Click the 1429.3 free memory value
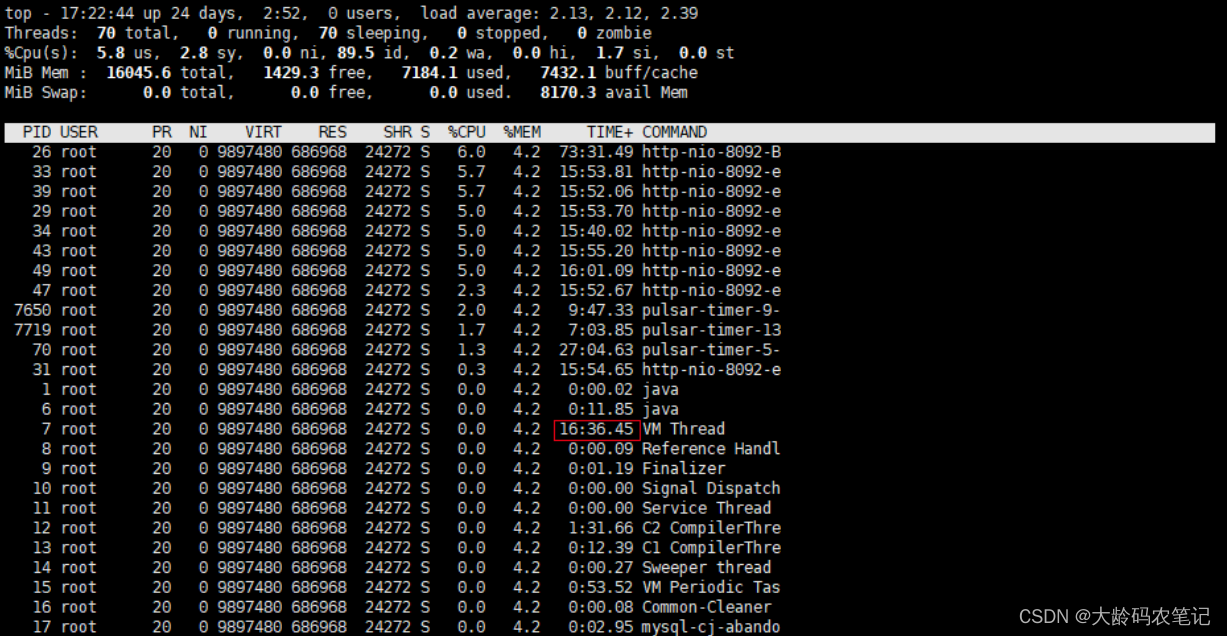 (291, 73)
